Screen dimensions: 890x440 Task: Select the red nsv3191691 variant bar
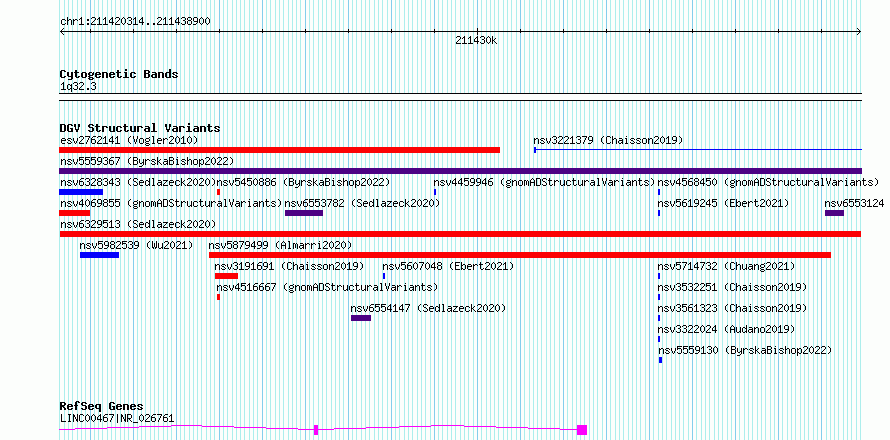(x=226, y=276)
